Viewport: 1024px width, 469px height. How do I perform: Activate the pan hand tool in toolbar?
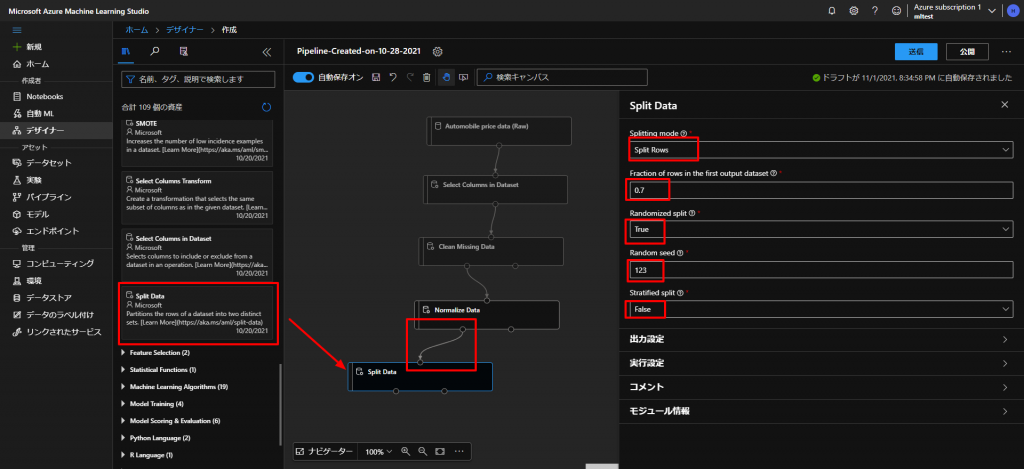[446, 77]
